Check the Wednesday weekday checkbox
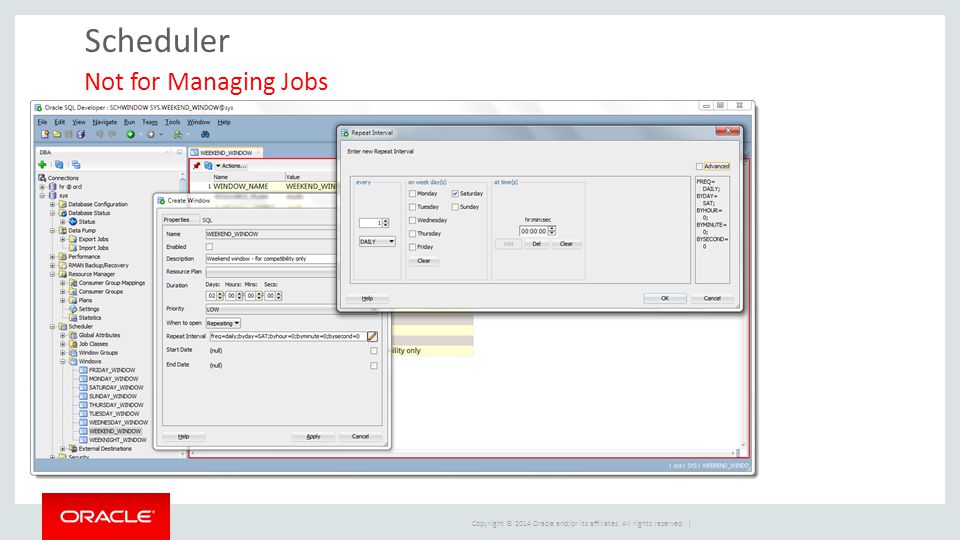 point(412,220)
